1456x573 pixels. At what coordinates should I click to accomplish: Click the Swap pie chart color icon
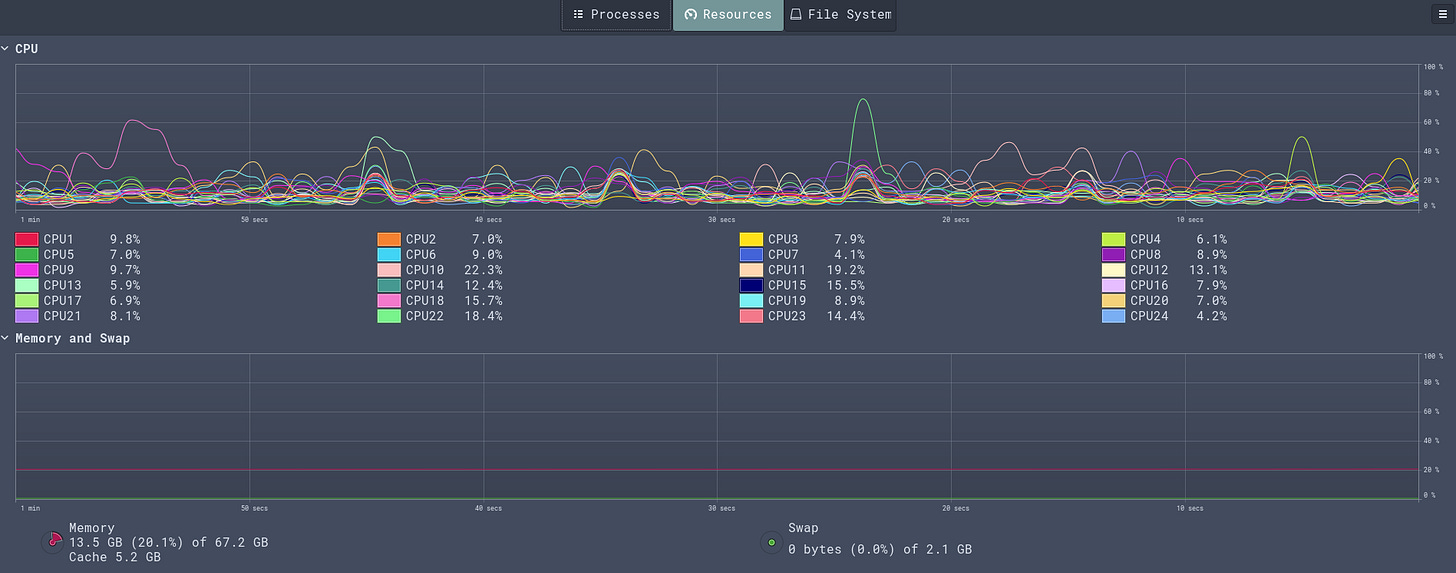click(x=771, y=542)
